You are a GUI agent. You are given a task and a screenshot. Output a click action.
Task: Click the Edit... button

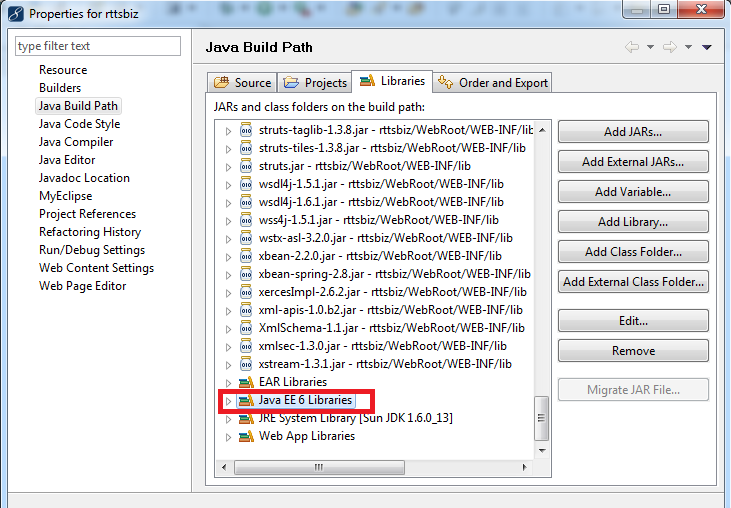pos(633,321)
